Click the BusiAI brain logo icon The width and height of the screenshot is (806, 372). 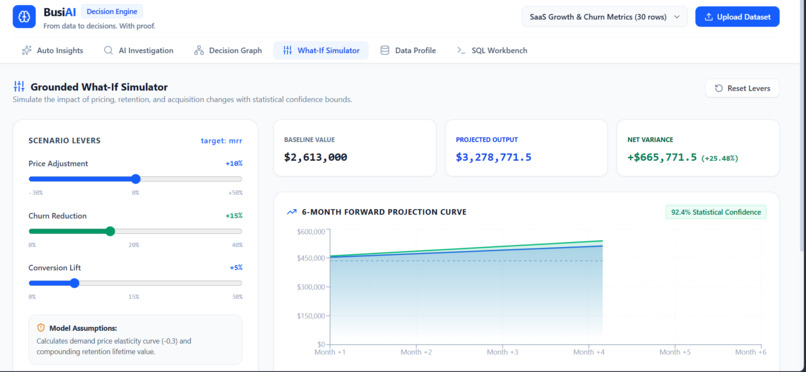click(x=24, y=17)
